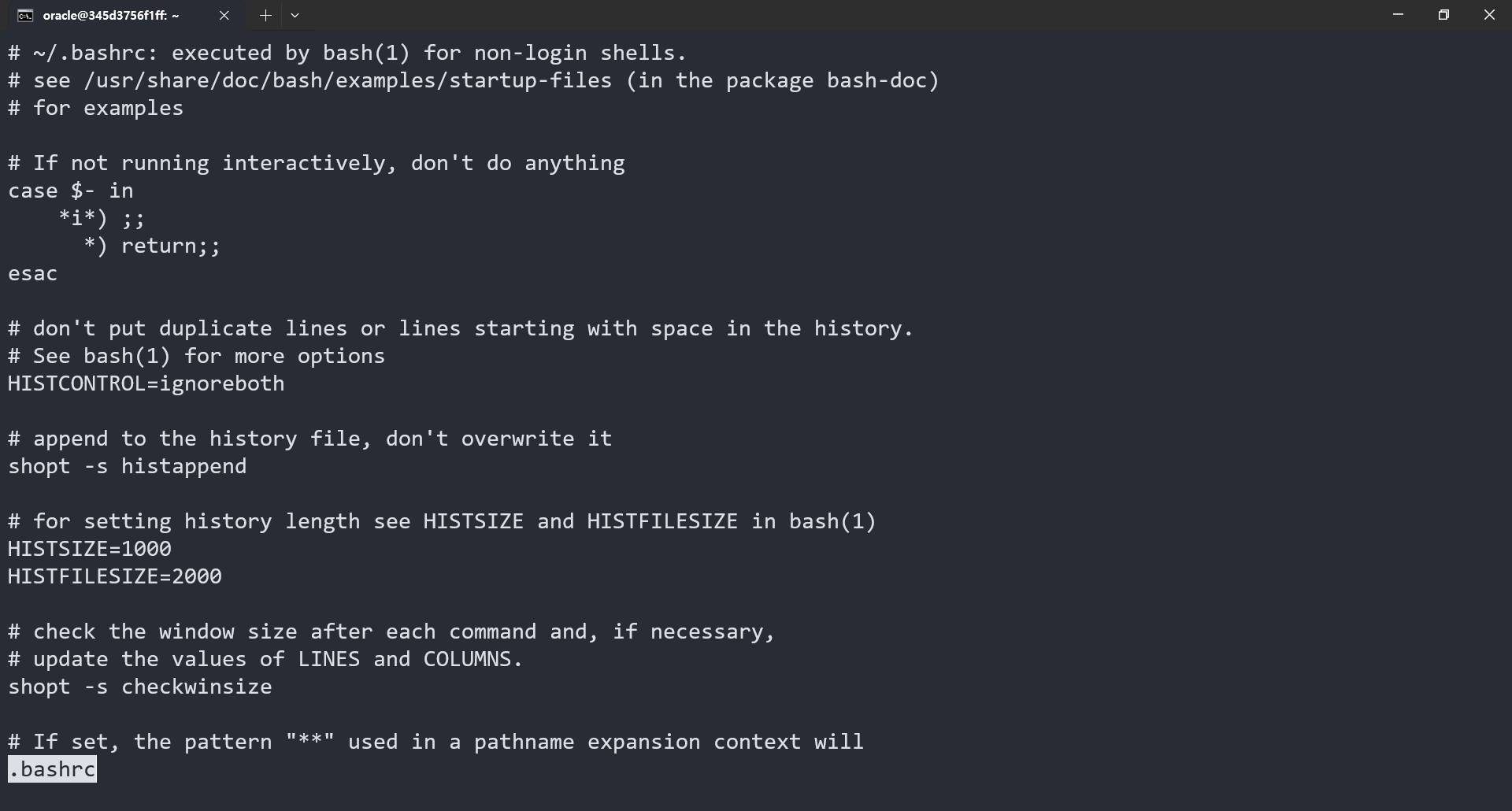Click the /usr/share/doc/bash/examples/startup-files path

coord(347,80)
